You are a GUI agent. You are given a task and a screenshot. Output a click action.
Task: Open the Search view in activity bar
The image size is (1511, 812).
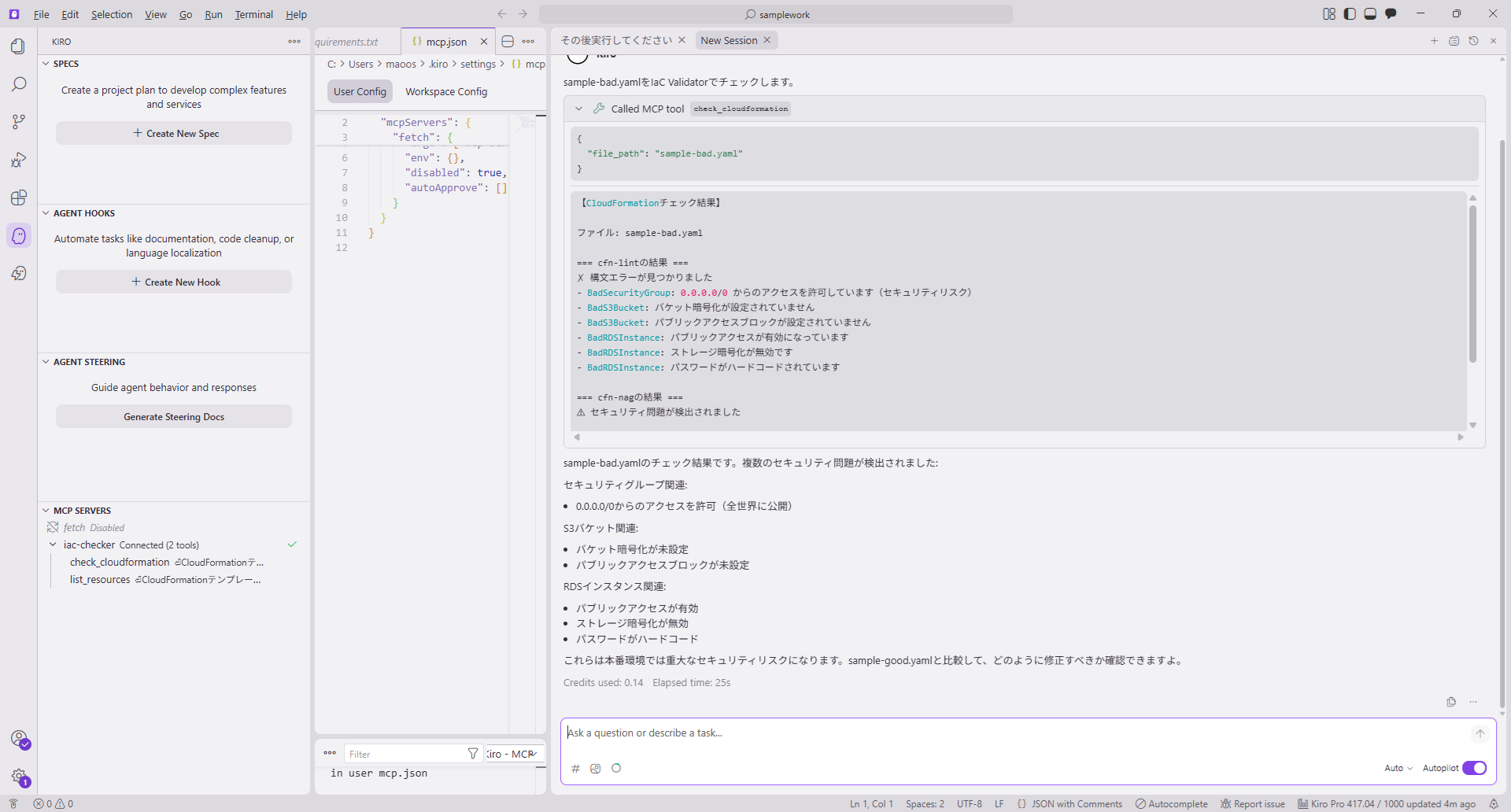coord(18,84)
